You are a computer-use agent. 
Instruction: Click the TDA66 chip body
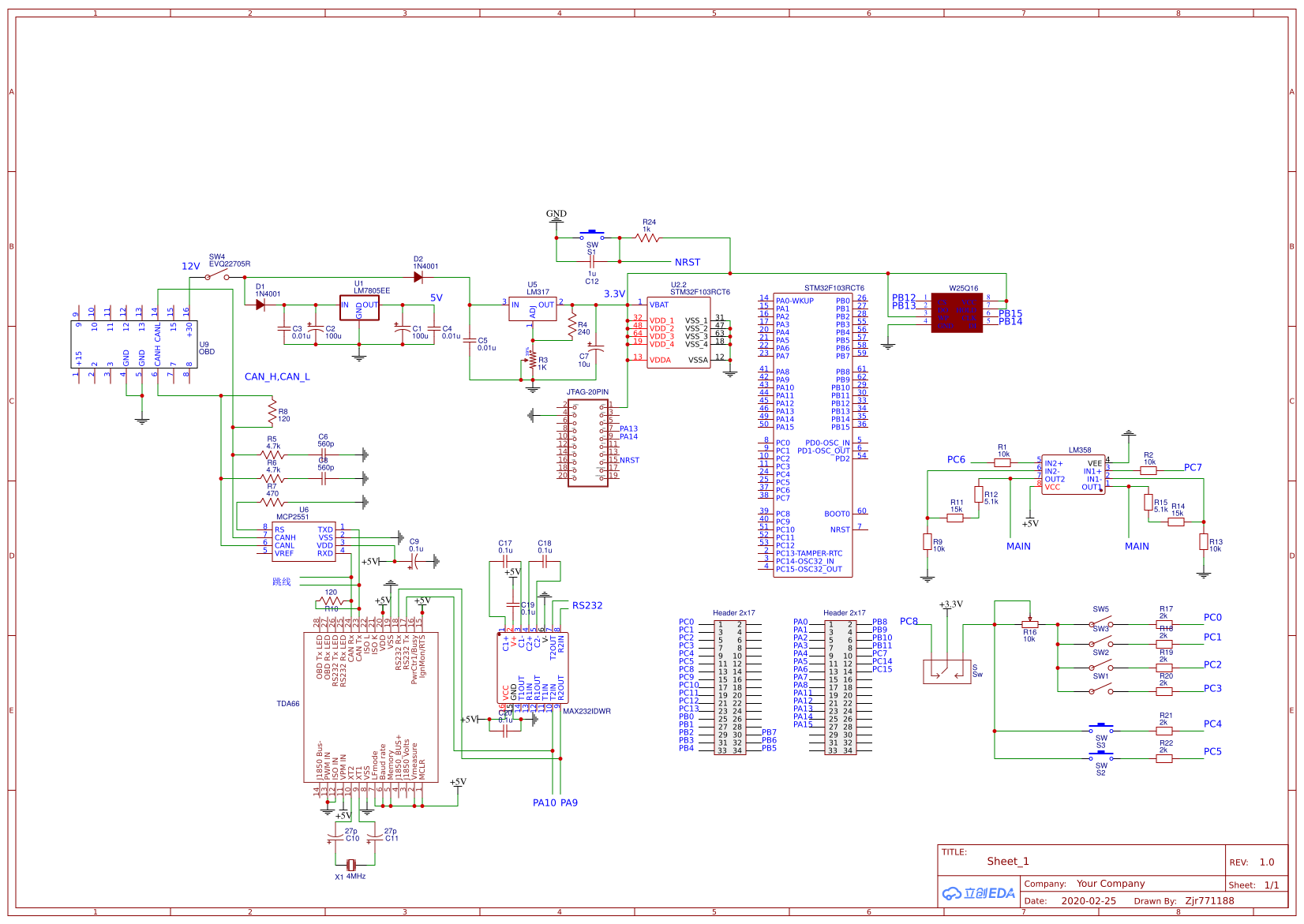[370, 707]
